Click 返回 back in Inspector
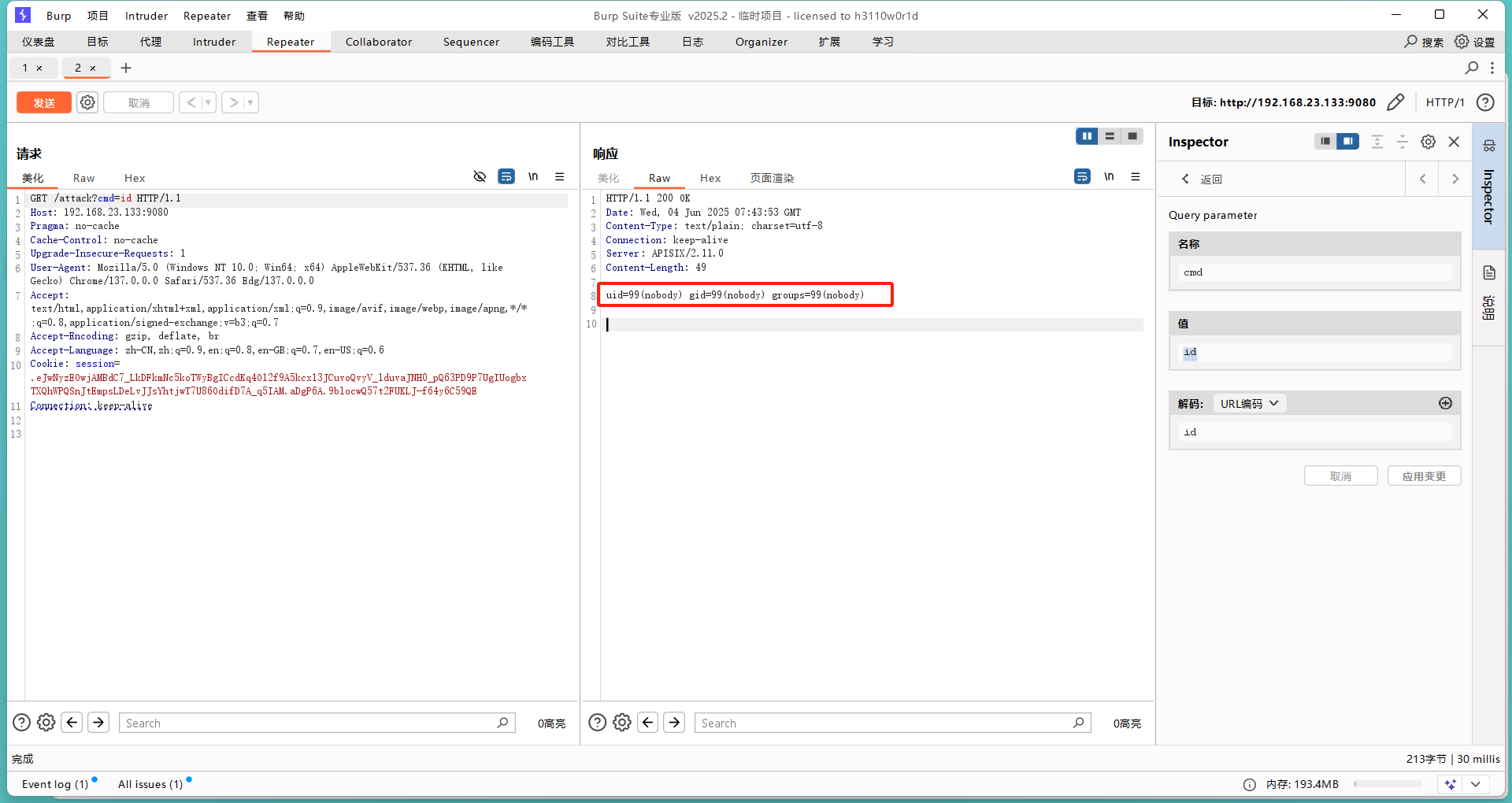 (x=1202, y=179)
